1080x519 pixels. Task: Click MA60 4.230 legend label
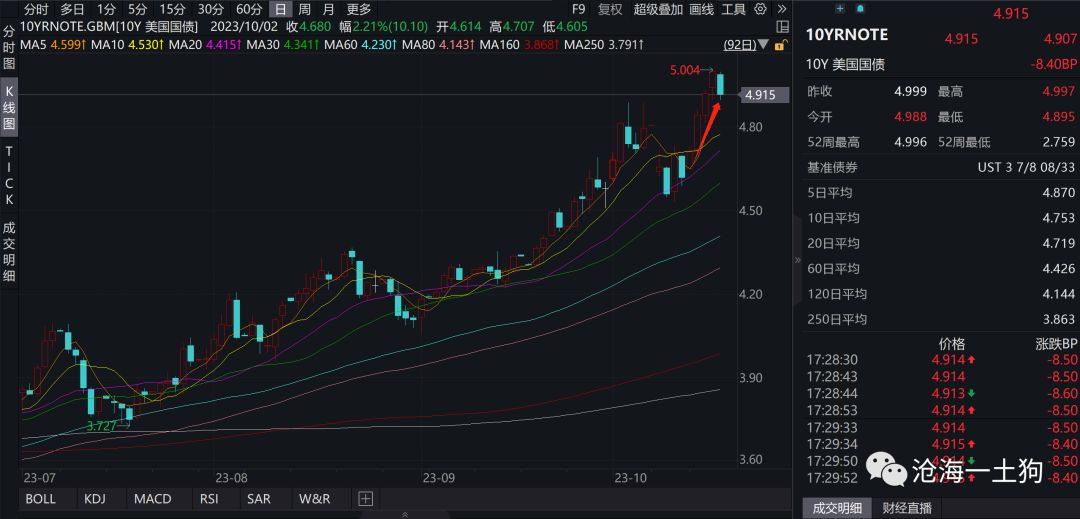click(362, 45)
